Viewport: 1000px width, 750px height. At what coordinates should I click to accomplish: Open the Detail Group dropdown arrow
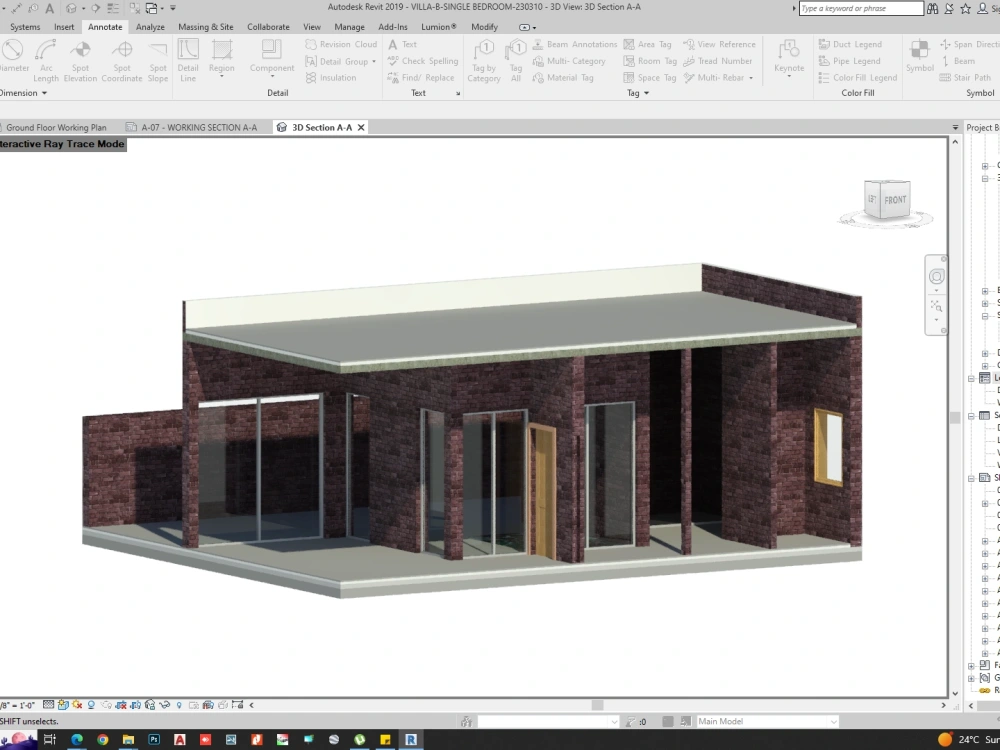coord(374,61)
